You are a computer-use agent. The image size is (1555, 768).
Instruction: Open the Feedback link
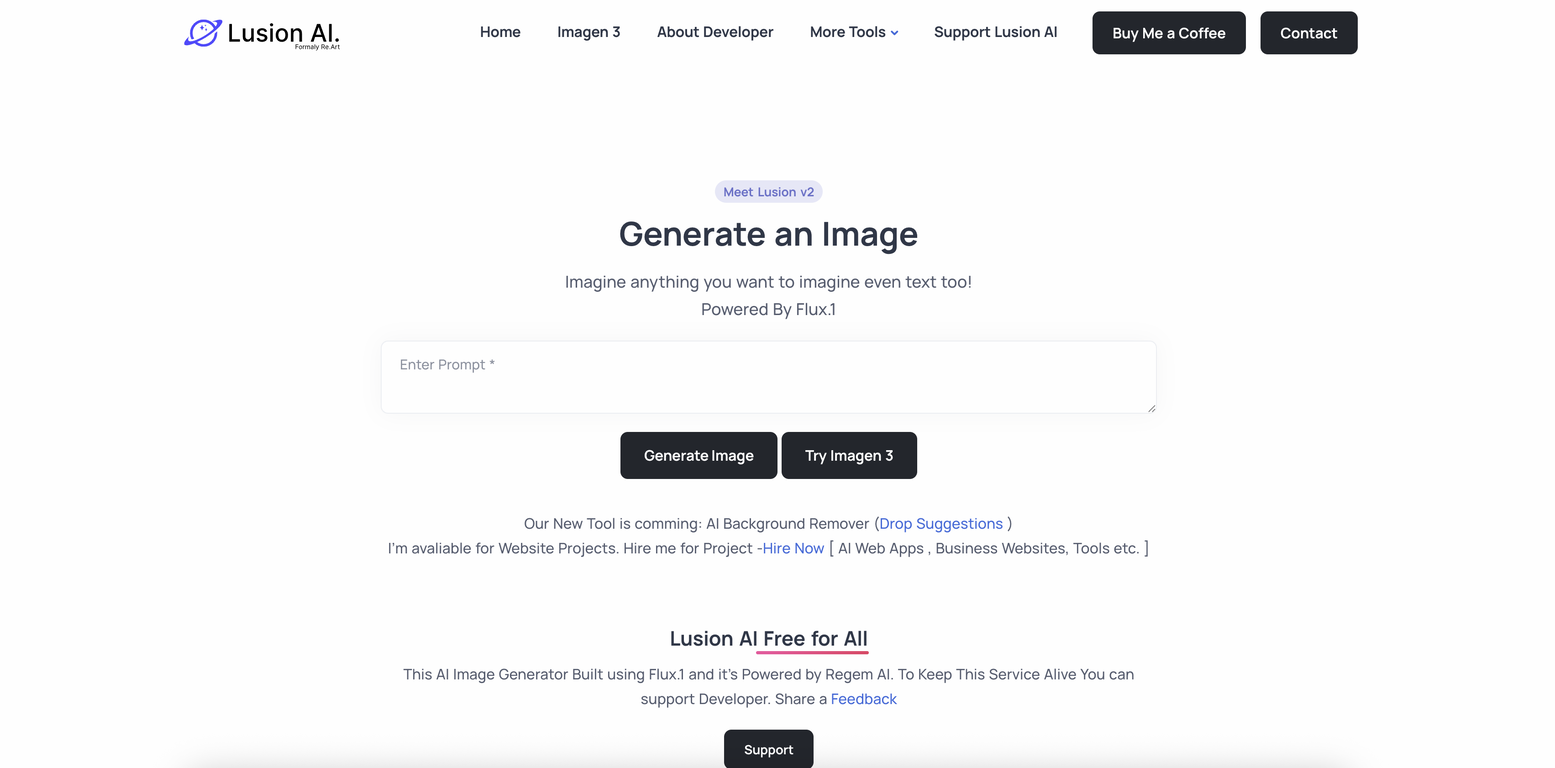tap(864, 699)
